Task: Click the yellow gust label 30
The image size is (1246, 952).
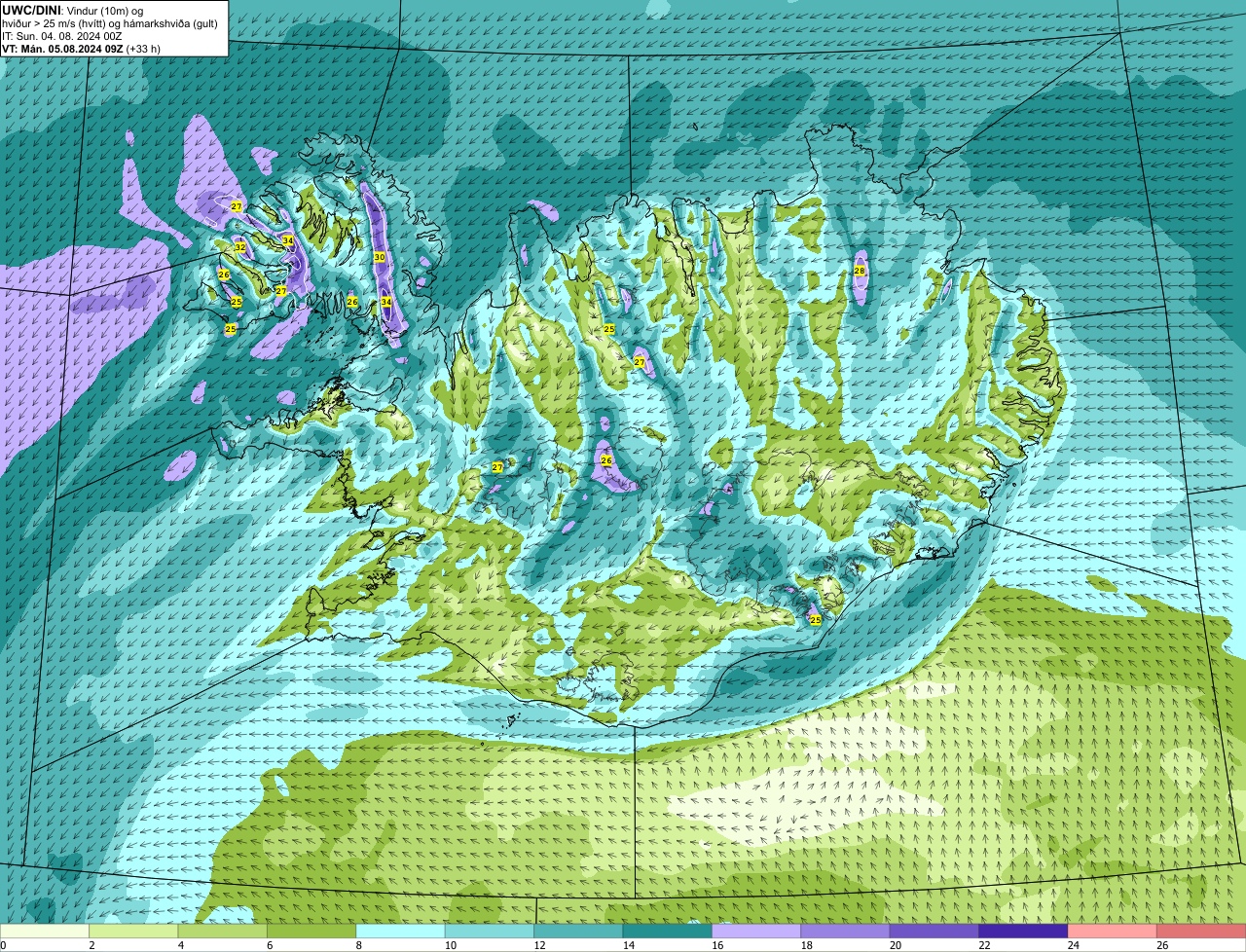Action: click(380, 257)
